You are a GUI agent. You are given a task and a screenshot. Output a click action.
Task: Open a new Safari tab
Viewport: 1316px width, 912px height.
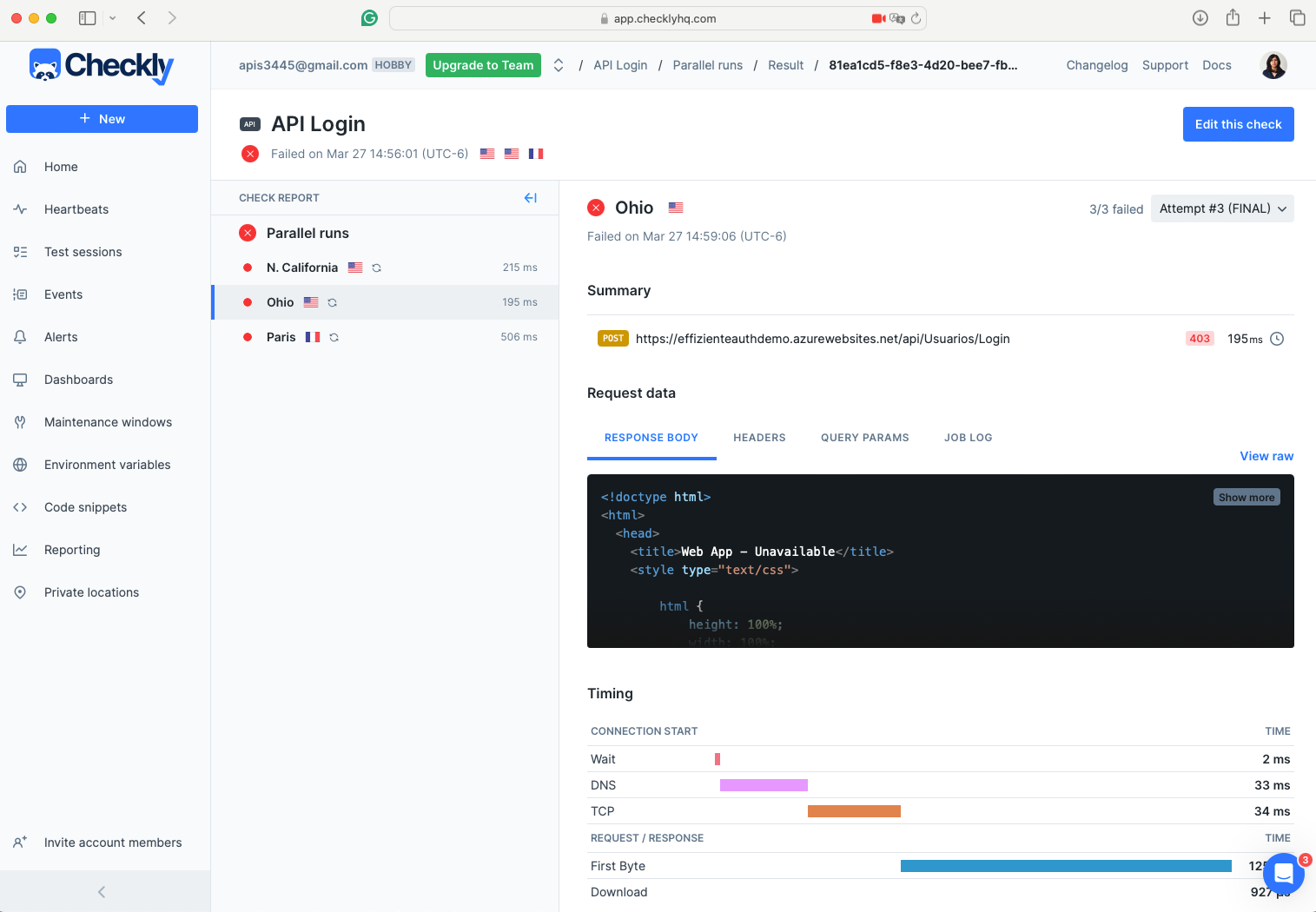(x=1265, y=18)
